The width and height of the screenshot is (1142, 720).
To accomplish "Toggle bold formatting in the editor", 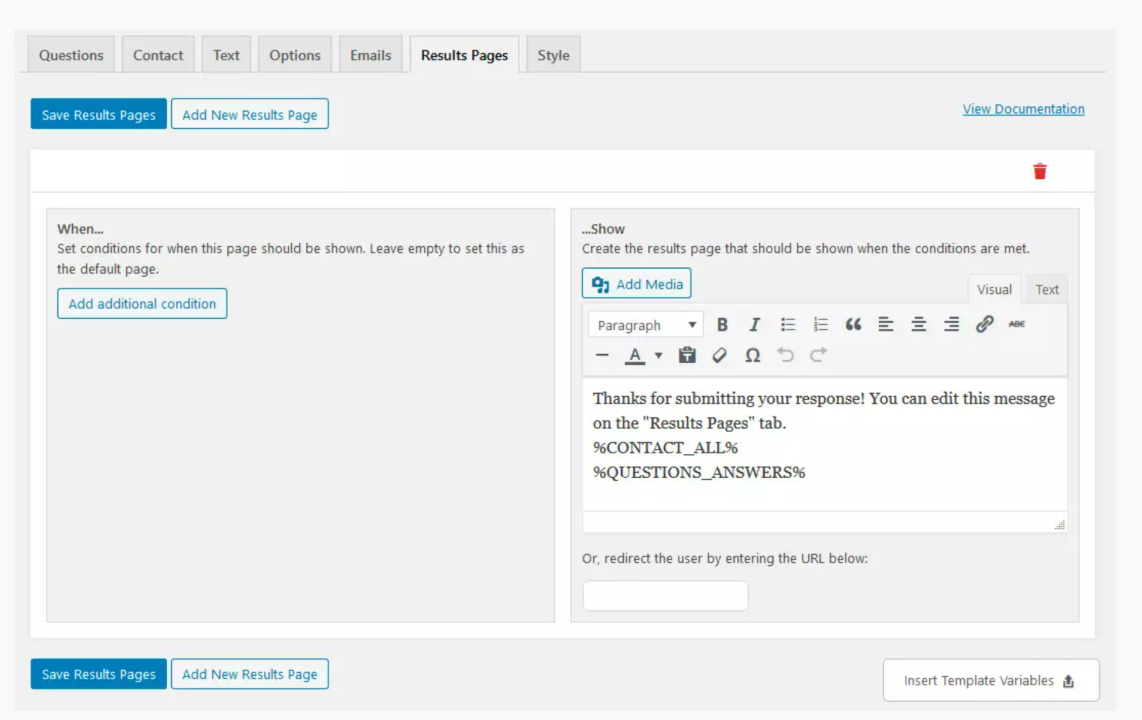I will (722, 324).
